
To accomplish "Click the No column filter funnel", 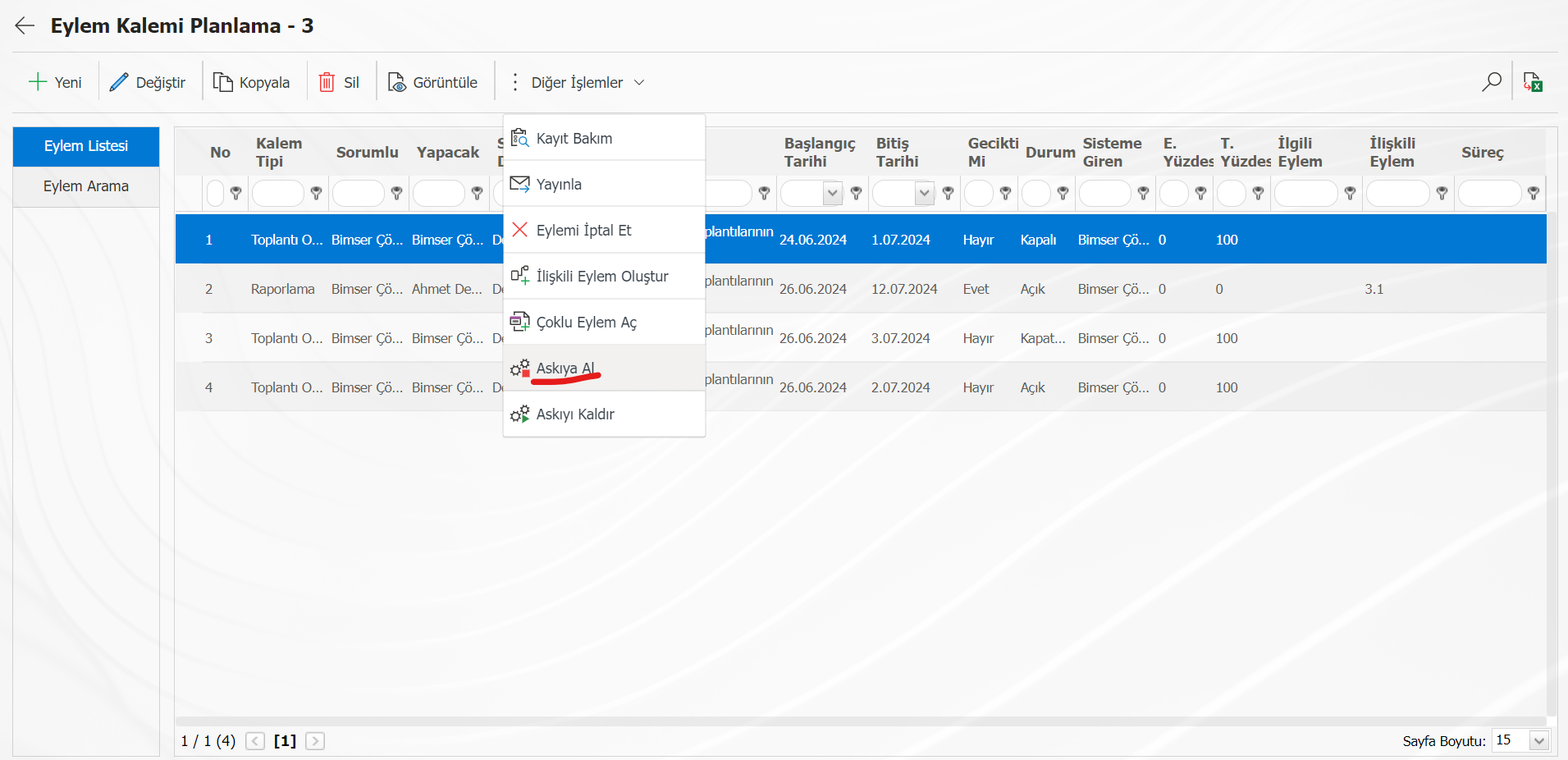I will coord(235,193).
